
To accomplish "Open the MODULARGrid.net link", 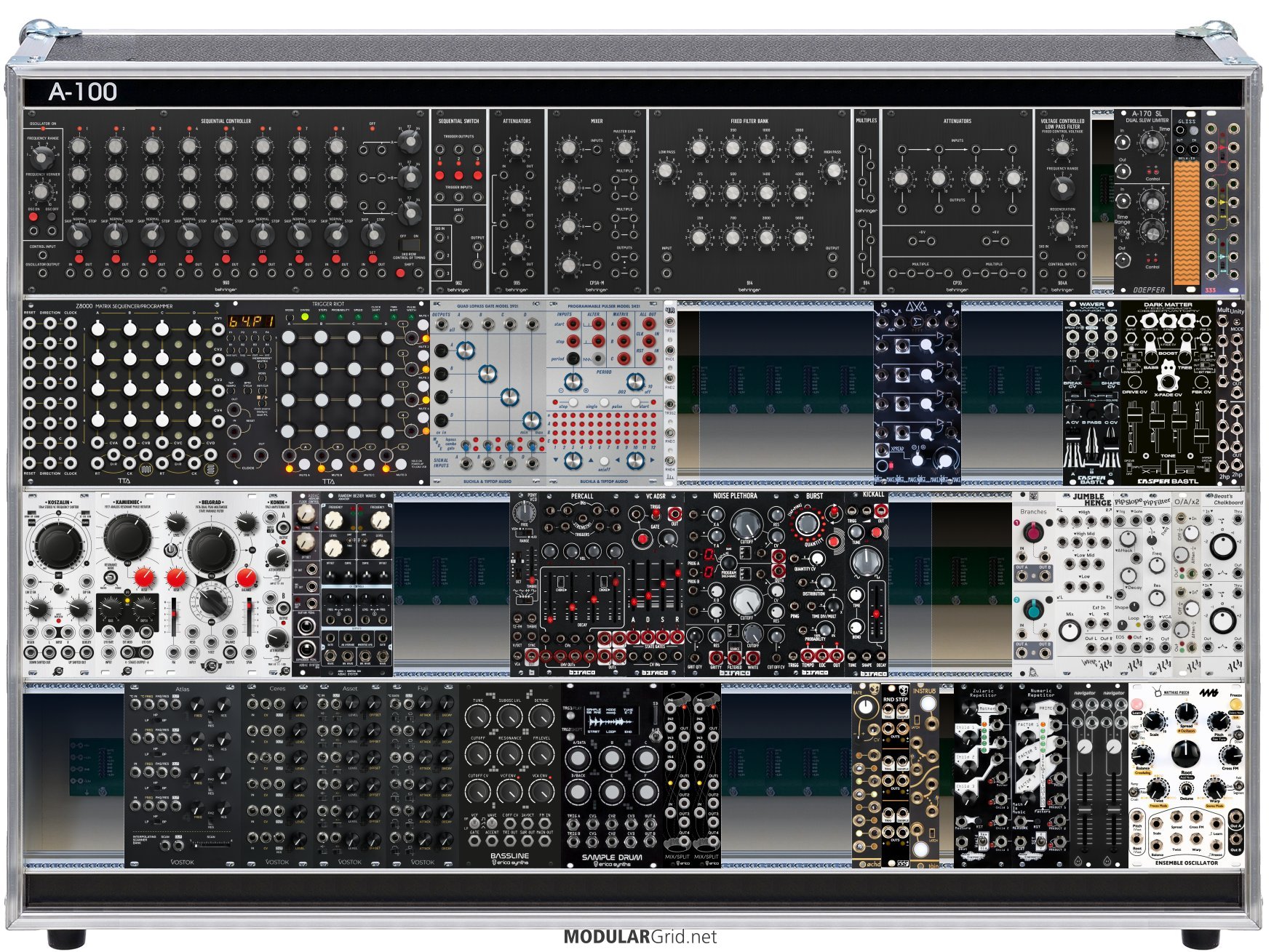I will 640,937.
